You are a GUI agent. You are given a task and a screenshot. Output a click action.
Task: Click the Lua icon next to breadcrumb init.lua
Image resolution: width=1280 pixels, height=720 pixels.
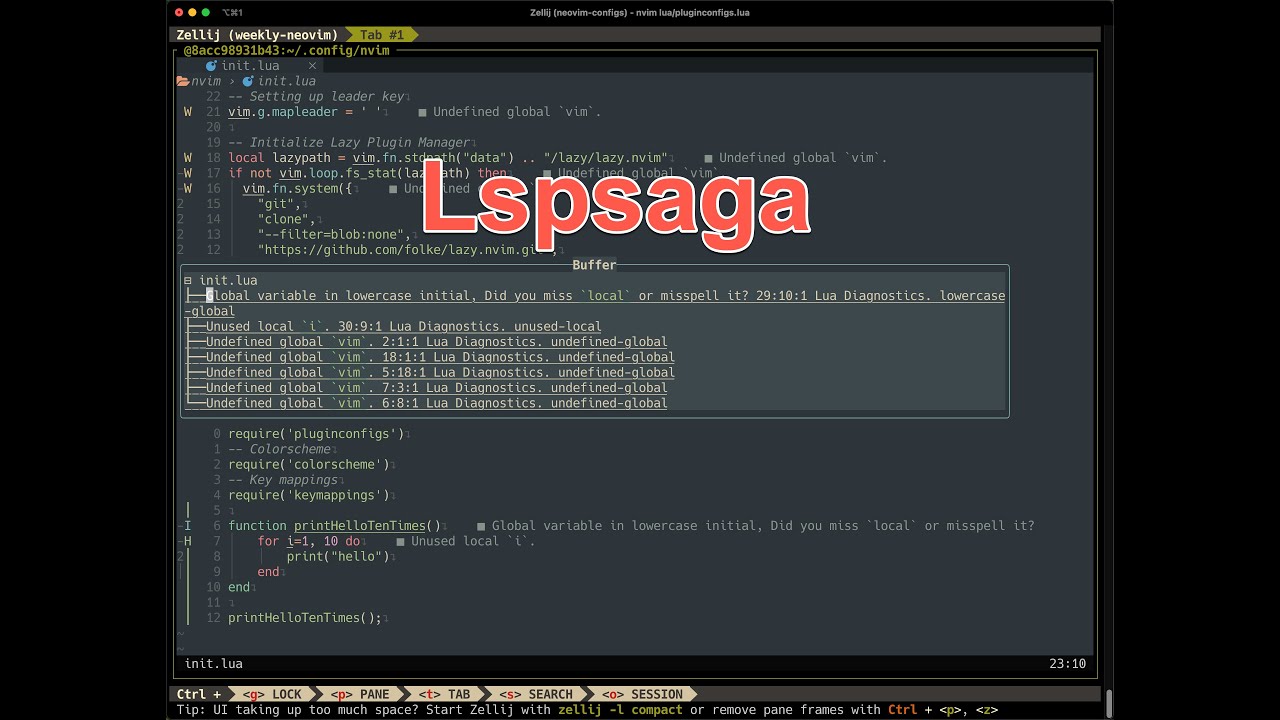point(248,81)
